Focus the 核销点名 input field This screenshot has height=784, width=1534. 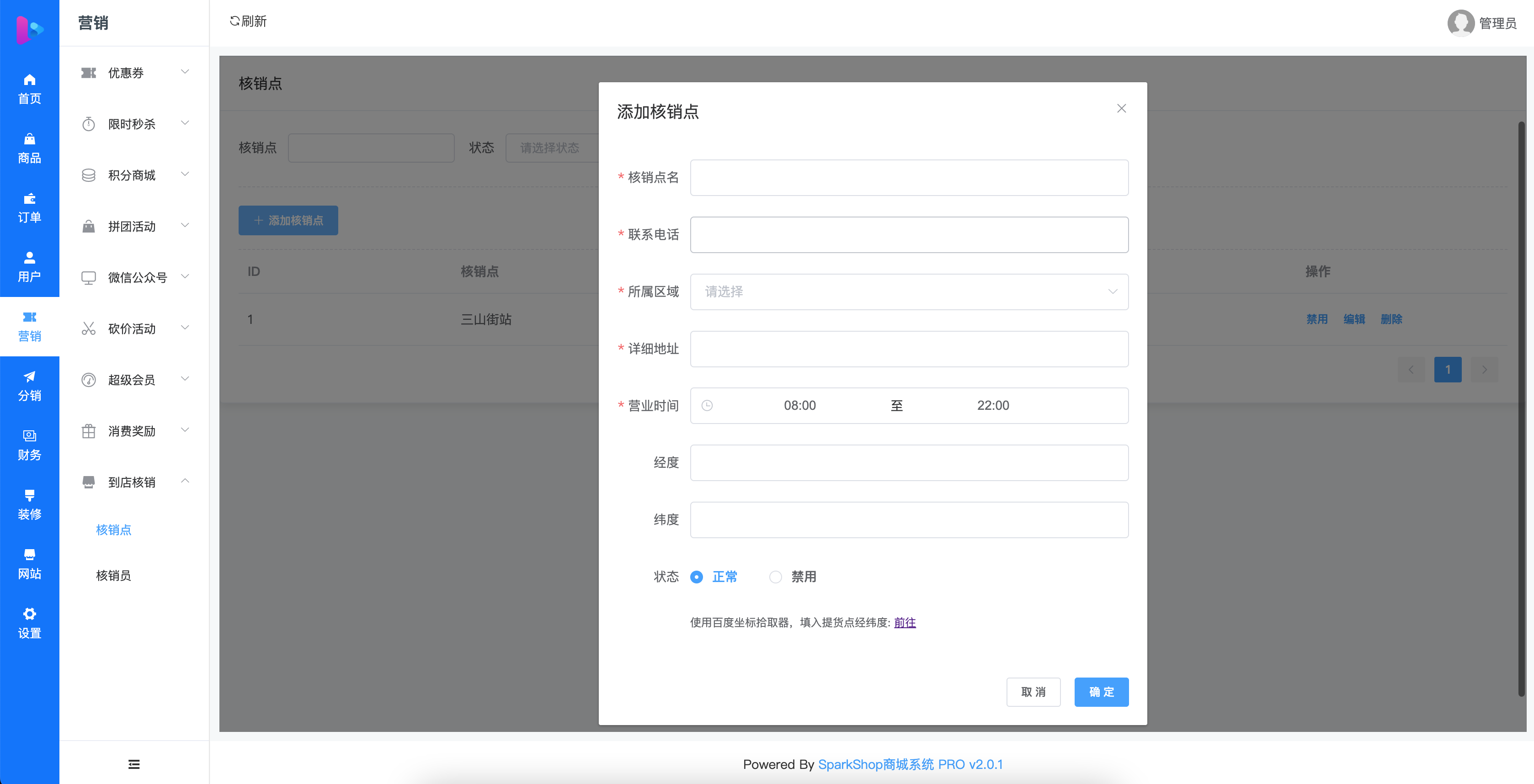tap(909, 177)
